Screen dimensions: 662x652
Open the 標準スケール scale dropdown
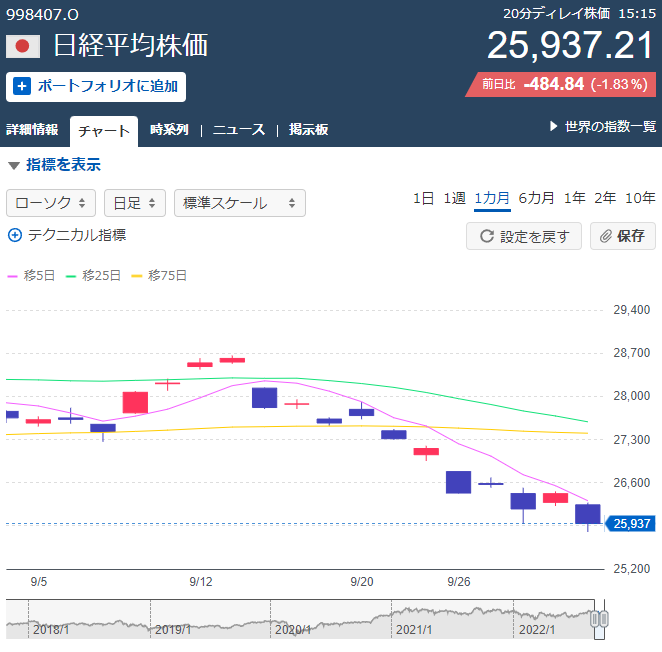[x=240, y=203]
